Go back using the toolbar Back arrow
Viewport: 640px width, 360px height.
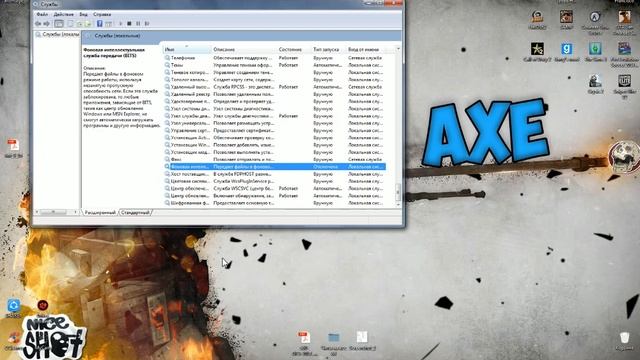point(38,24)
